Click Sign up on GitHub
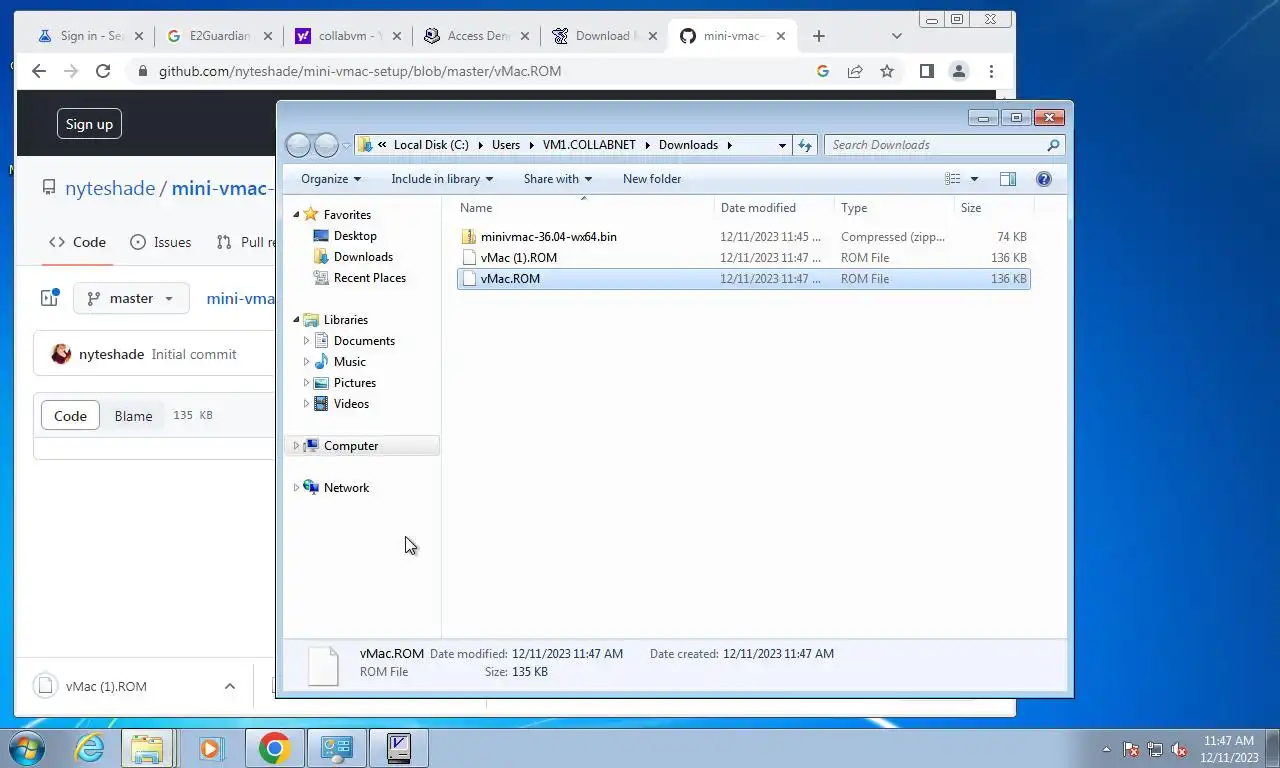This screenshot has height=768, width=1280. pyautogui.click(x=89, y=124)
